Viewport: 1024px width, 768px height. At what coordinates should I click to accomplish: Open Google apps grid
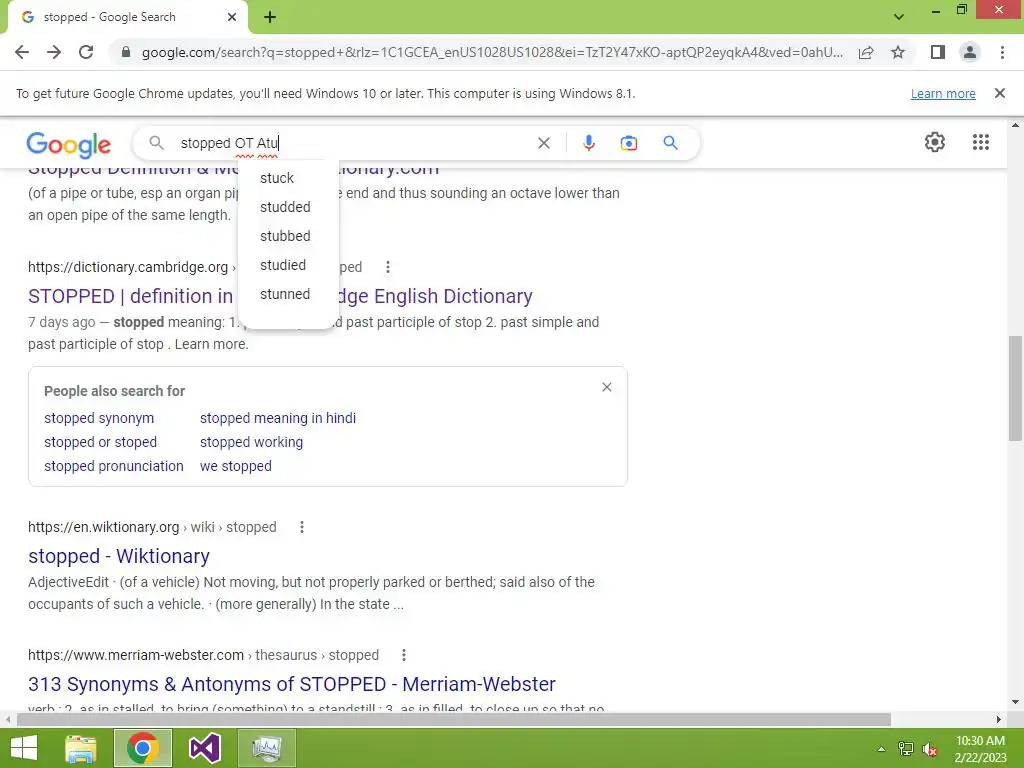[980, 142]
